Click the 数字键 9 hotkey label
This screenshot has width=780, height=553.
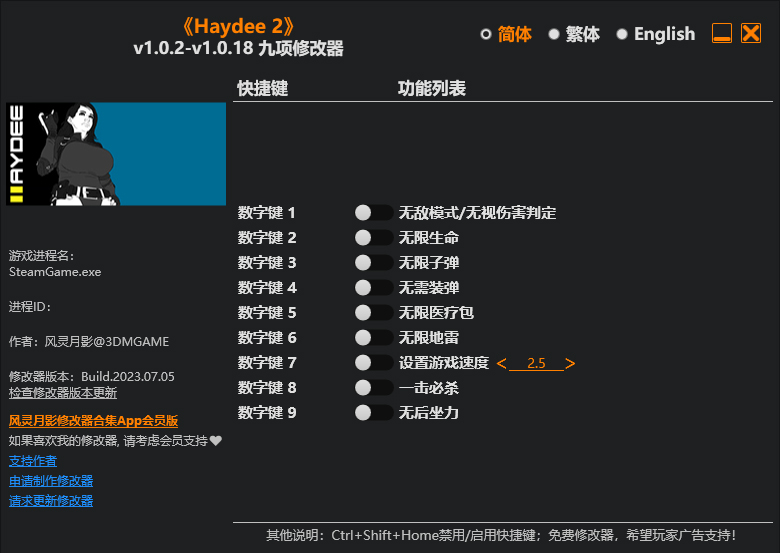pyautogui.click(x=267, y=413)
